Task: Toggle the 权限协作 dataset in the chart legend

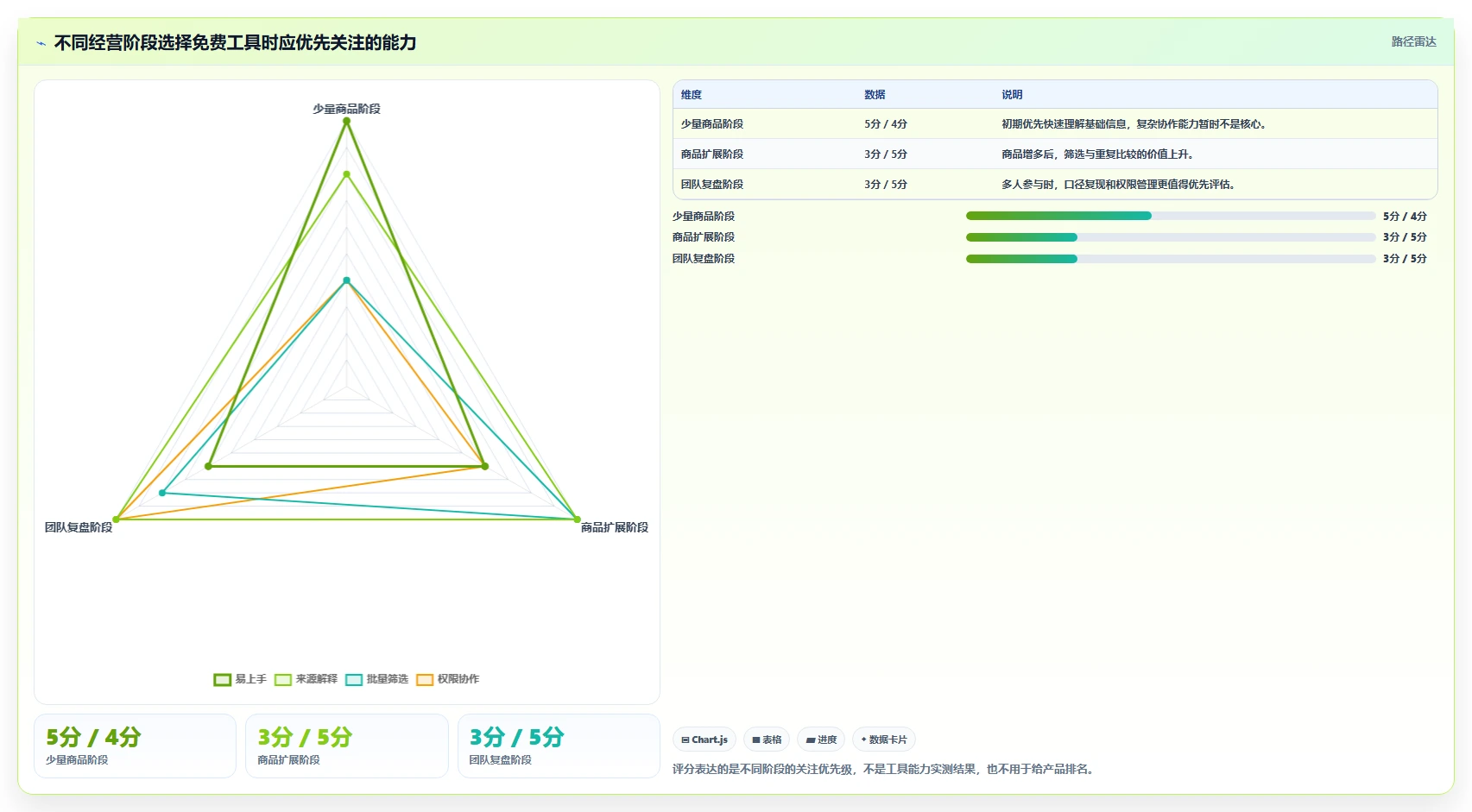Action: click(447, 679)
